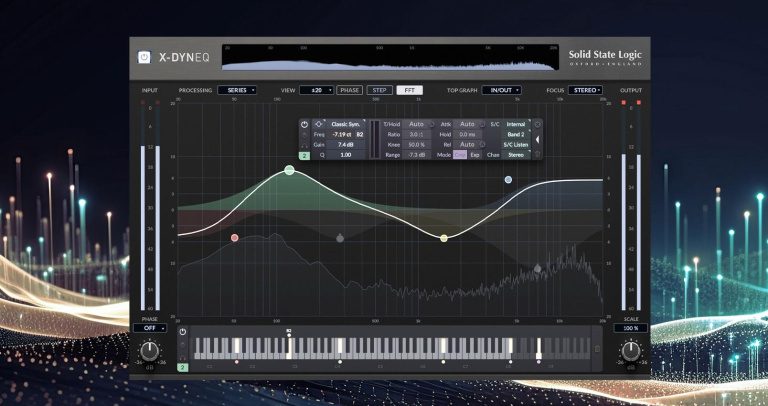Viewport: 768px width, 406px height.
Task: Click the headphones solo icon in band panel
Action: [x=304, y=145]
